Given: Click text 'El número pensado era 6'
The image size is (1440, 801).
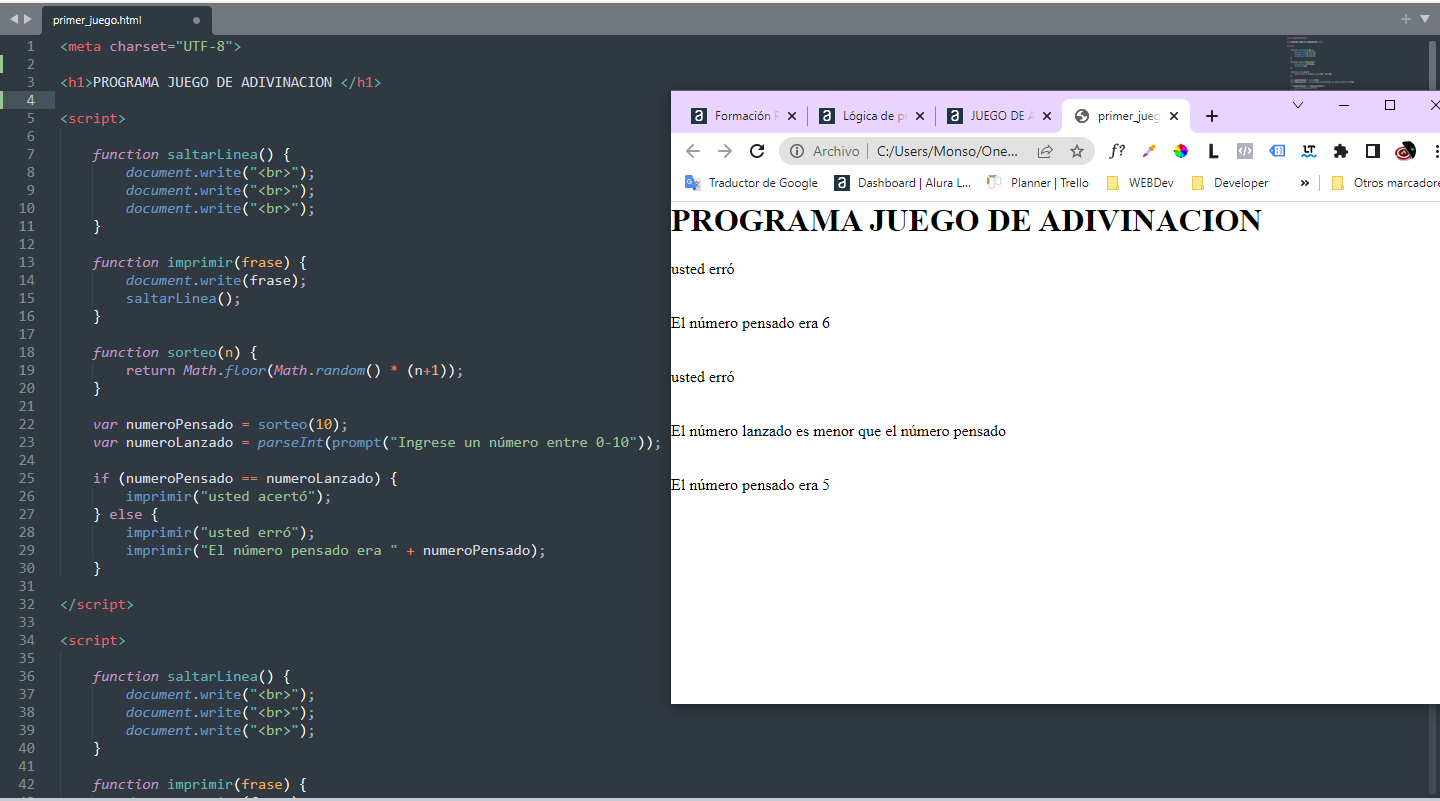Looking at the screenshot, I should click(750, 323).
